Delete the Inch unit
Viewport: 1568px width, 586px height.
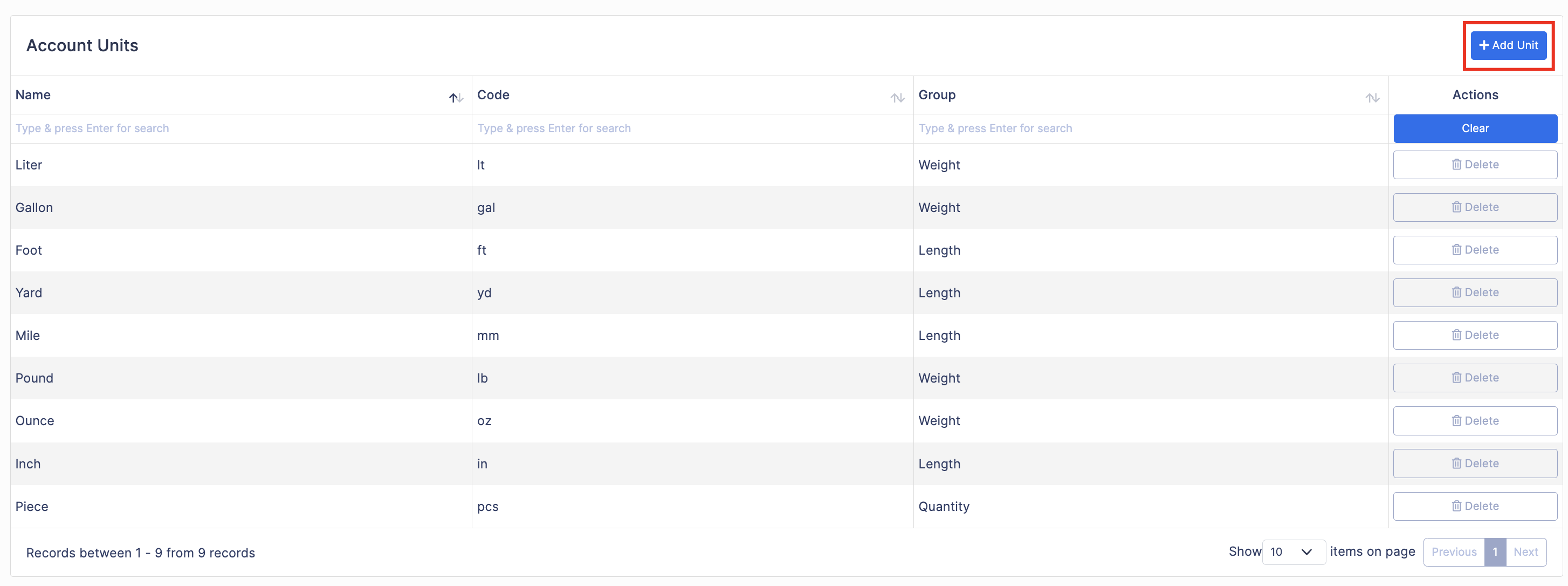point(1475,464)
